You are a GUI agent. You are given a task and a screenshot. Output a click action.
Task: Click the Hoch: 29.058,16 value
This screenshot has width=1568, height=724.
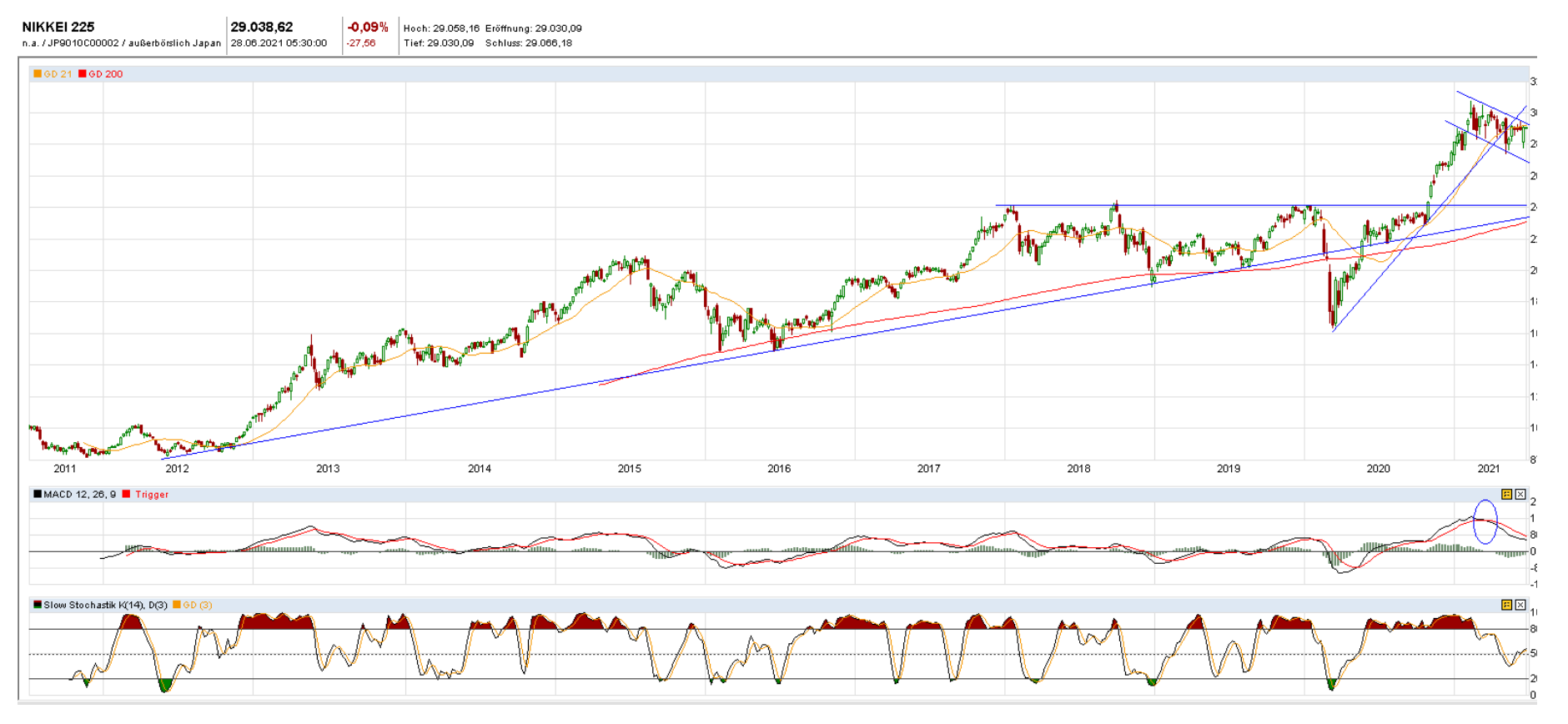click(x=441, y=28)
